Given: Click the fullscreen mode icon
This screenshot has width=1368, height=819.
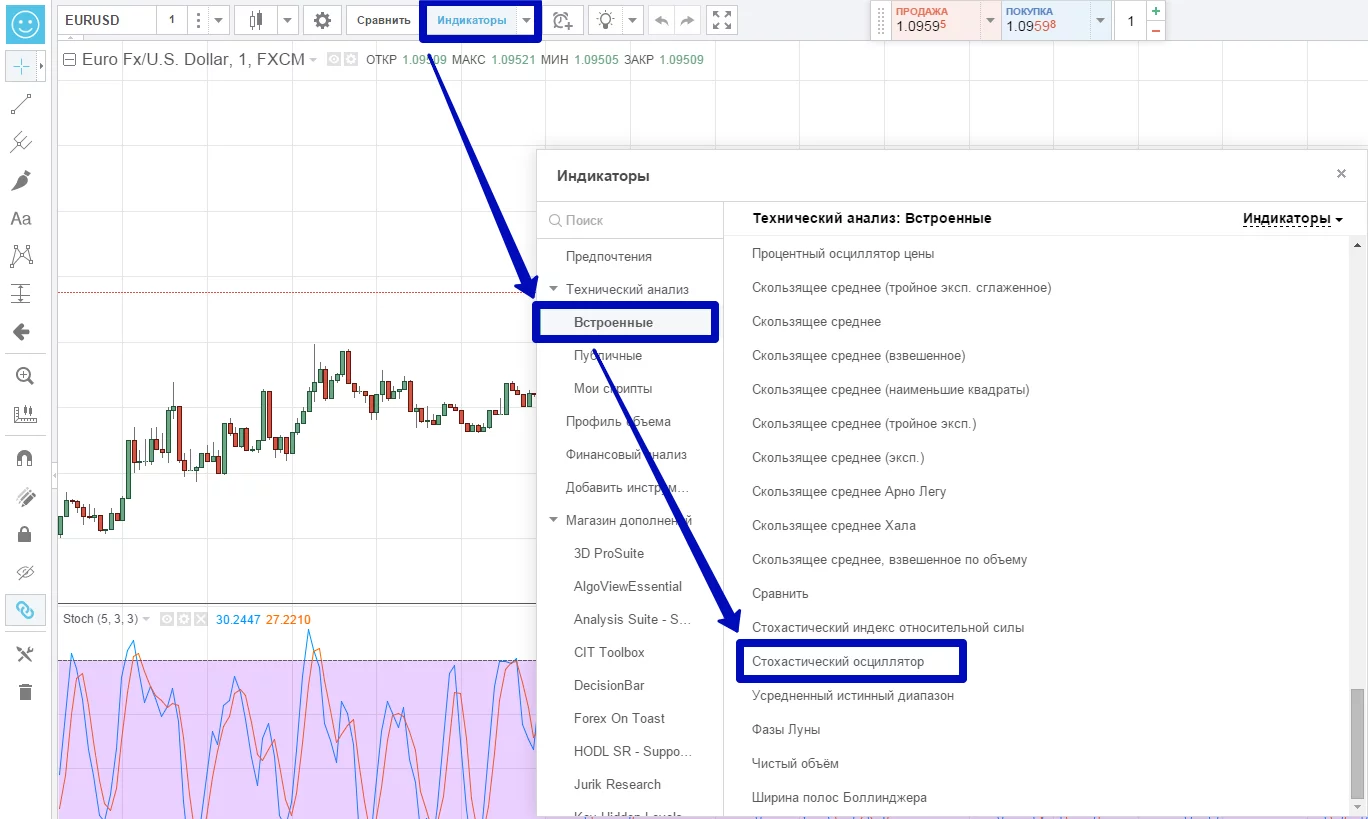Looking at the screenshot, I should (x=721, y=20).
